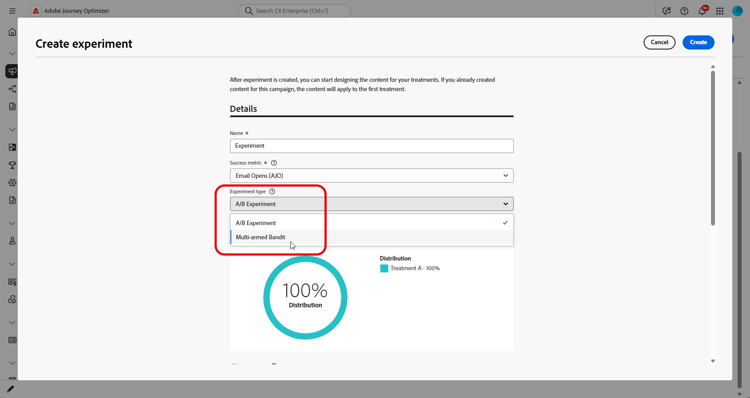
Task: Open document icon just below Journeys icon
Action: pos(12,106)
